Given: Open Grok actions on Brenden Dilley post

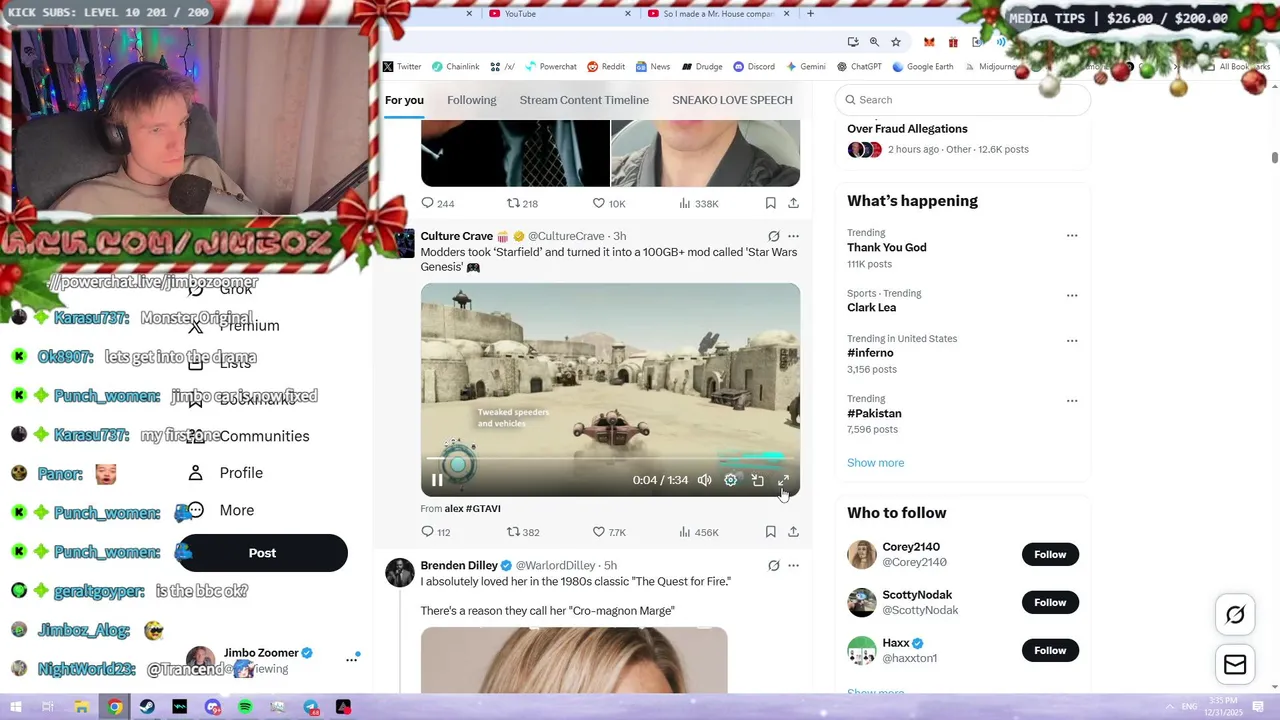Looking at the screenshot, I should tap(773, 565).
